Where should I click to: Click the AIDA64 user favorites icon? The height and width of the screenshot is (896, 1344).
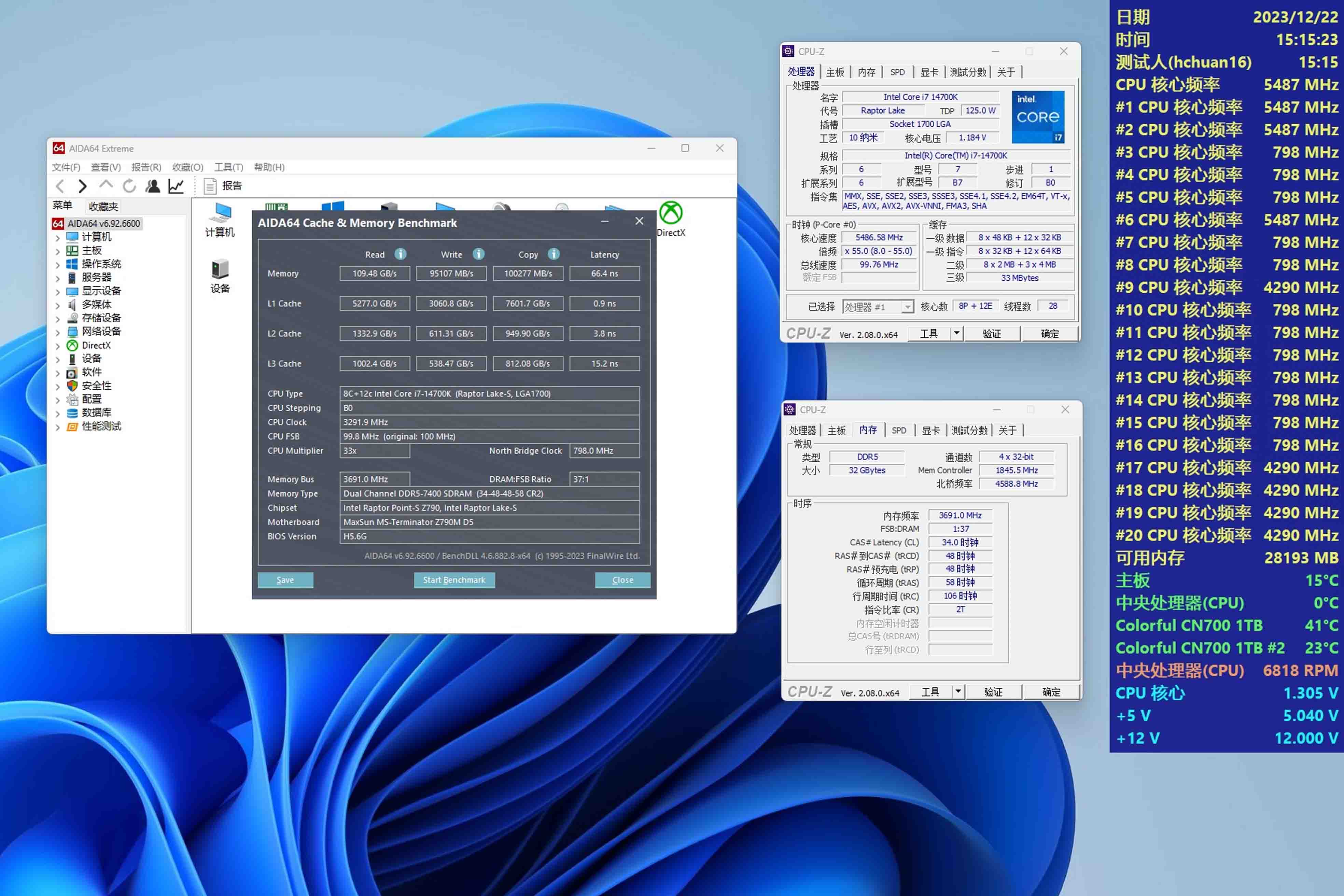[153, 186]
